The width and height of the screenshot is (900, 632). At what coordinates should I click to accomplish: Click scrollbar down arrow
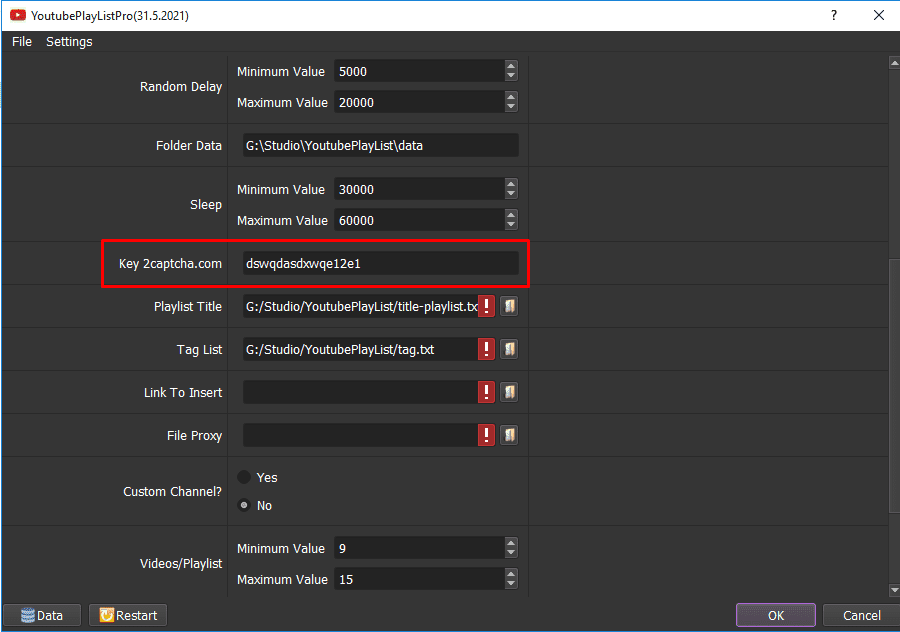tap(894, 590)
